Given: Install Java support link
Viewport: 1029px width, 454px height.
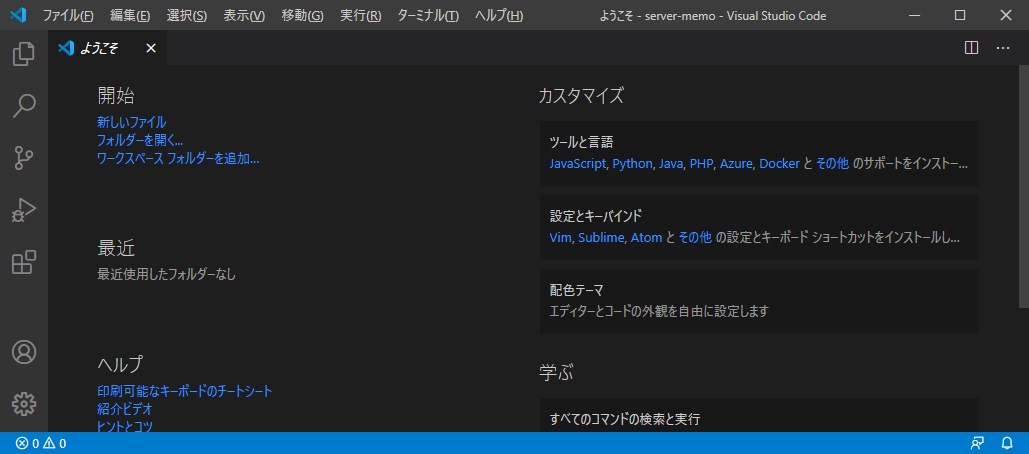Looking at the screenshot, I should pos(671,164).
